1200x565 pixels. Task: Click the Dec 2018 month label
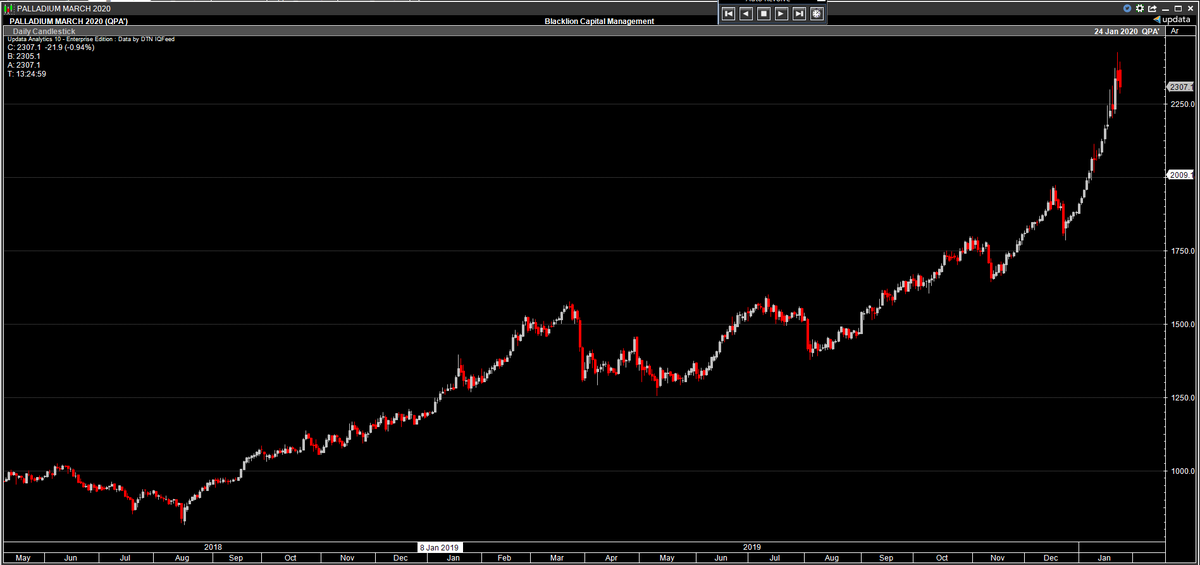[x=402, y=558]
